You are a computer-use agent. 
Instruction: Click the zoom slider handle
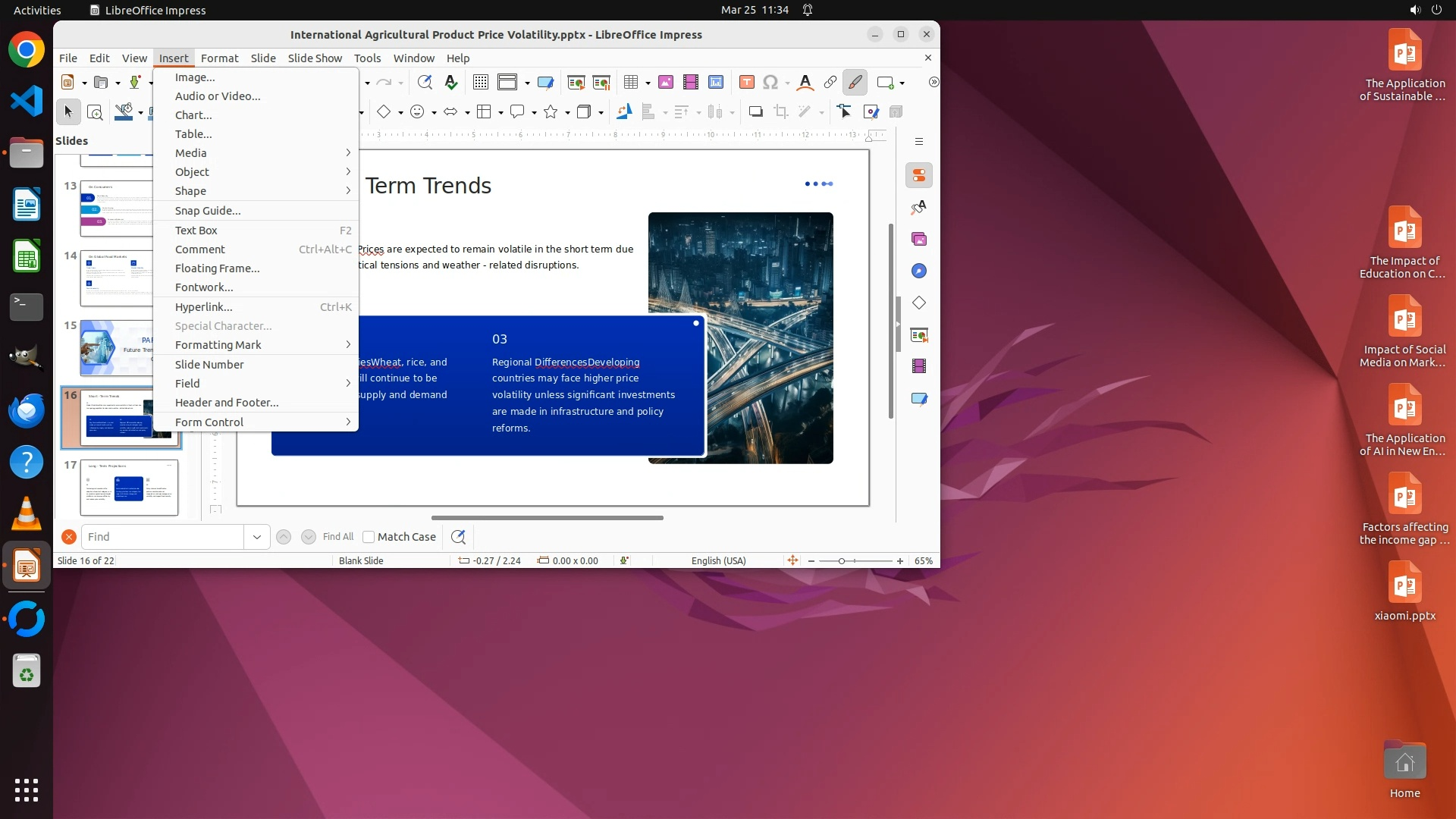[x=841, y=561]
